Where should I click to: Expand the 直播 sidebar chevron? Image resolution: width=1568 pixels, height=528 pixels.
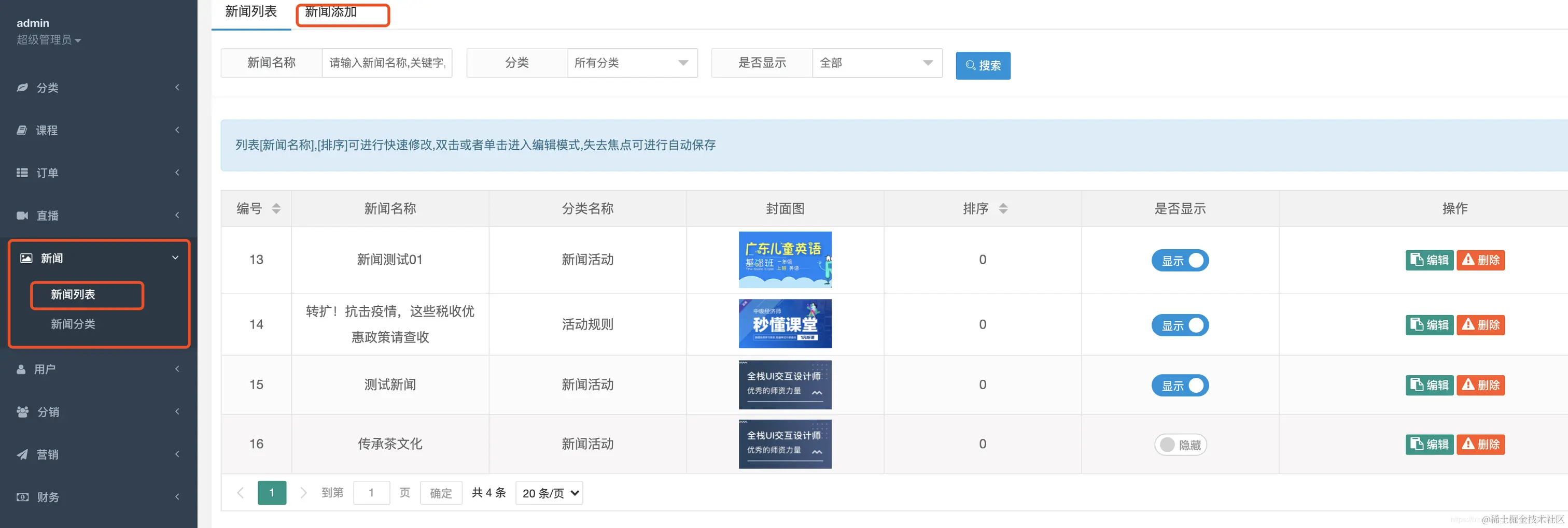pos(177,216)
